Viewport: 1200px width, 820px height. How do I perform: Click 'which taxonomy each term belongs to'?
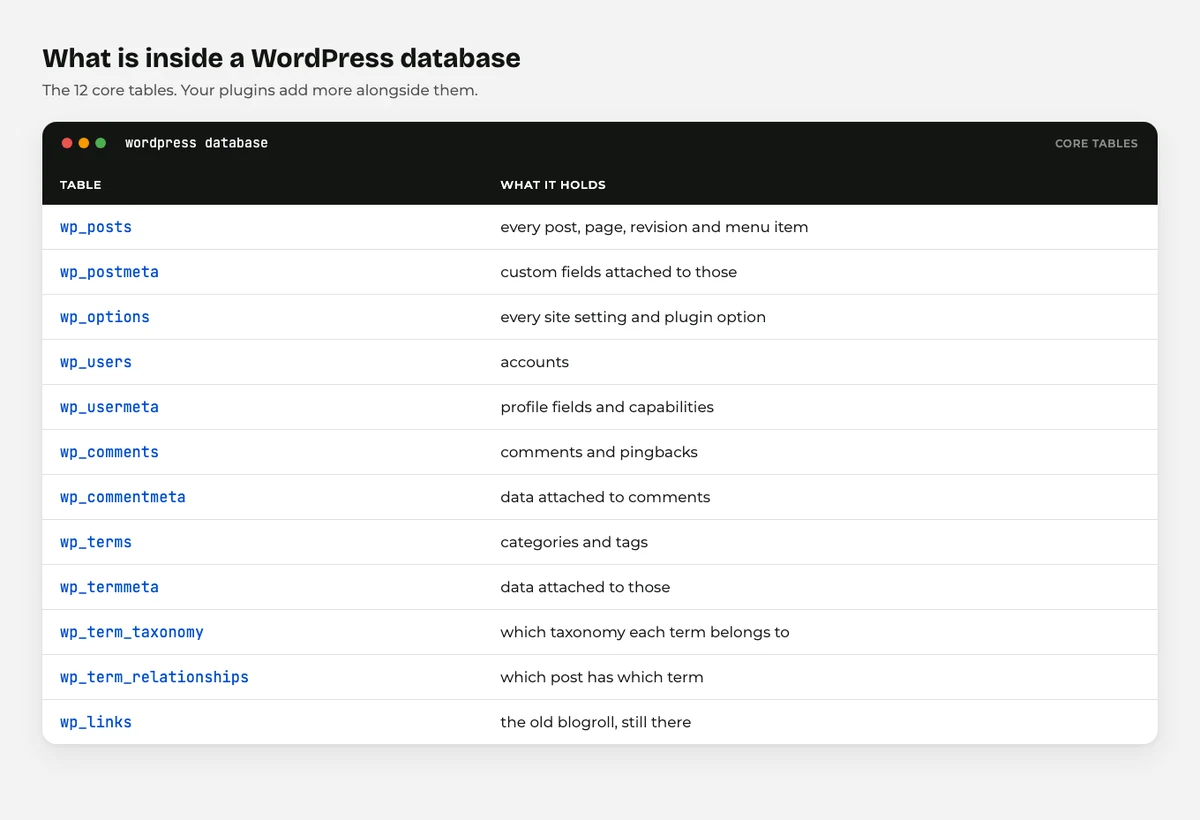(x=645, y=632)
